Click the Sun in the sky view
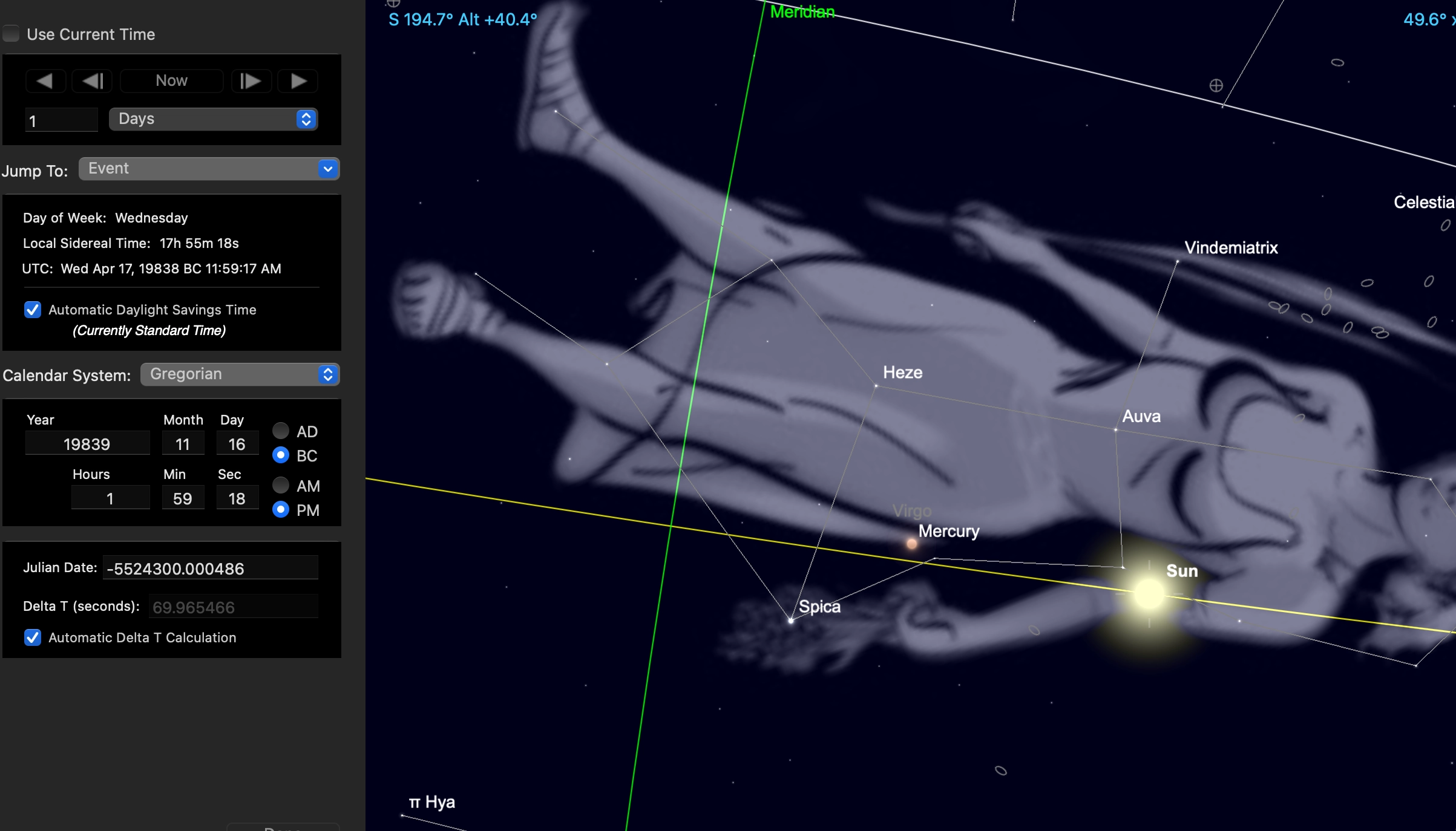The width and height of the screenshot is (1456, 831). pos(1149,594)
